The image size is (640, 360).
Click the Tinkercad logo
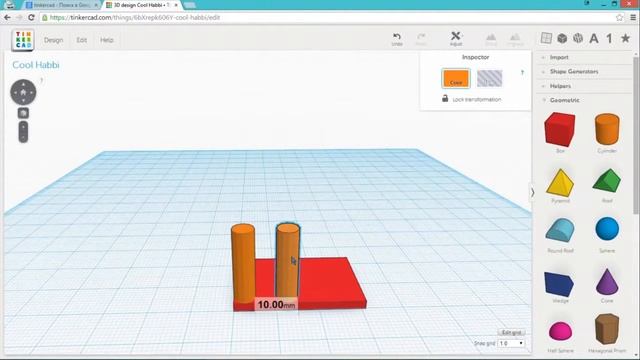click(23, 40)
